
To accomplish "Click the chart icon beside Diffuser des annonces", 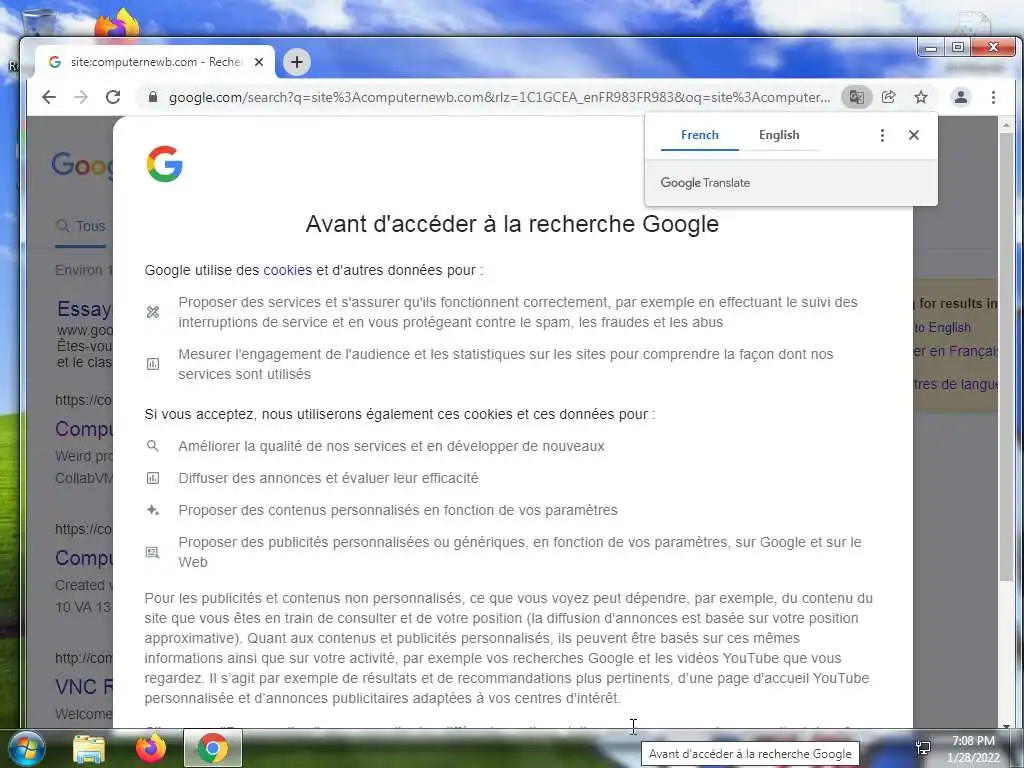I will pyautogui.click(x=153, y=478).
